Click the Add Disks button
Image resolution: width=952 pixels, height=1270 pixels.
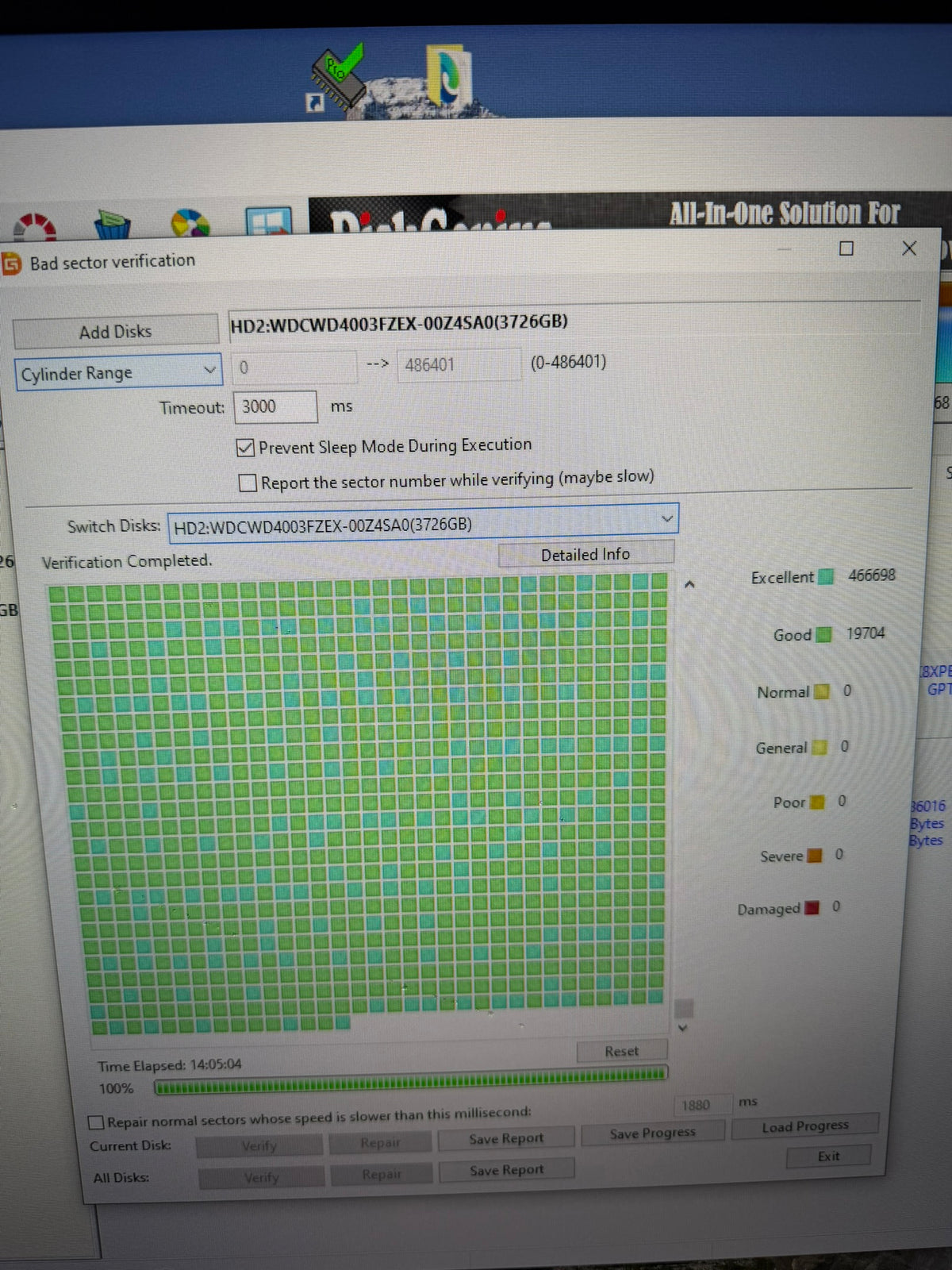click(x=116, y=331)
